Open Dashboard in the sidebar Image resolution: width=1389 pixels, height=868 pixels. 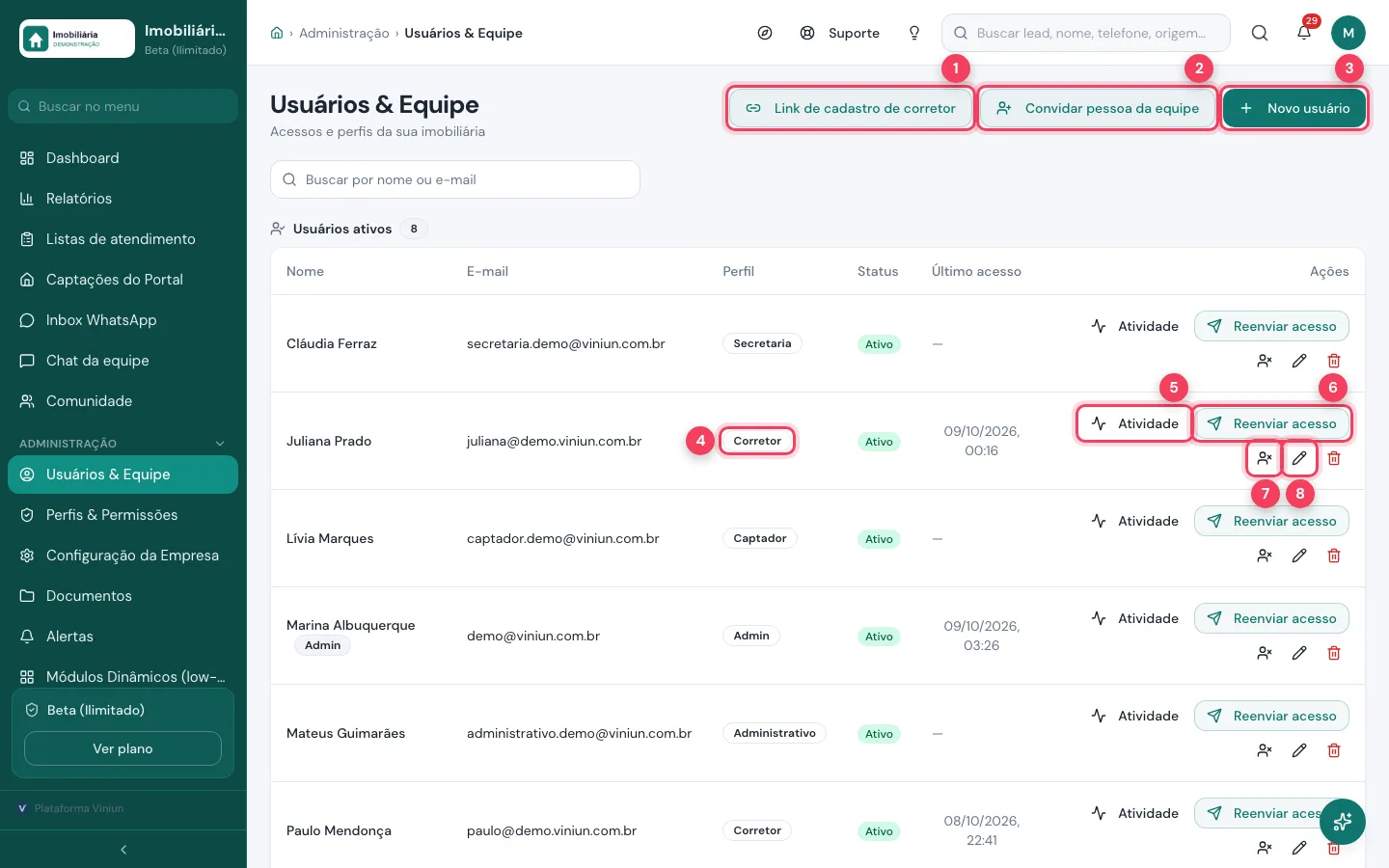pyautogui.click(x=123, y=158)
